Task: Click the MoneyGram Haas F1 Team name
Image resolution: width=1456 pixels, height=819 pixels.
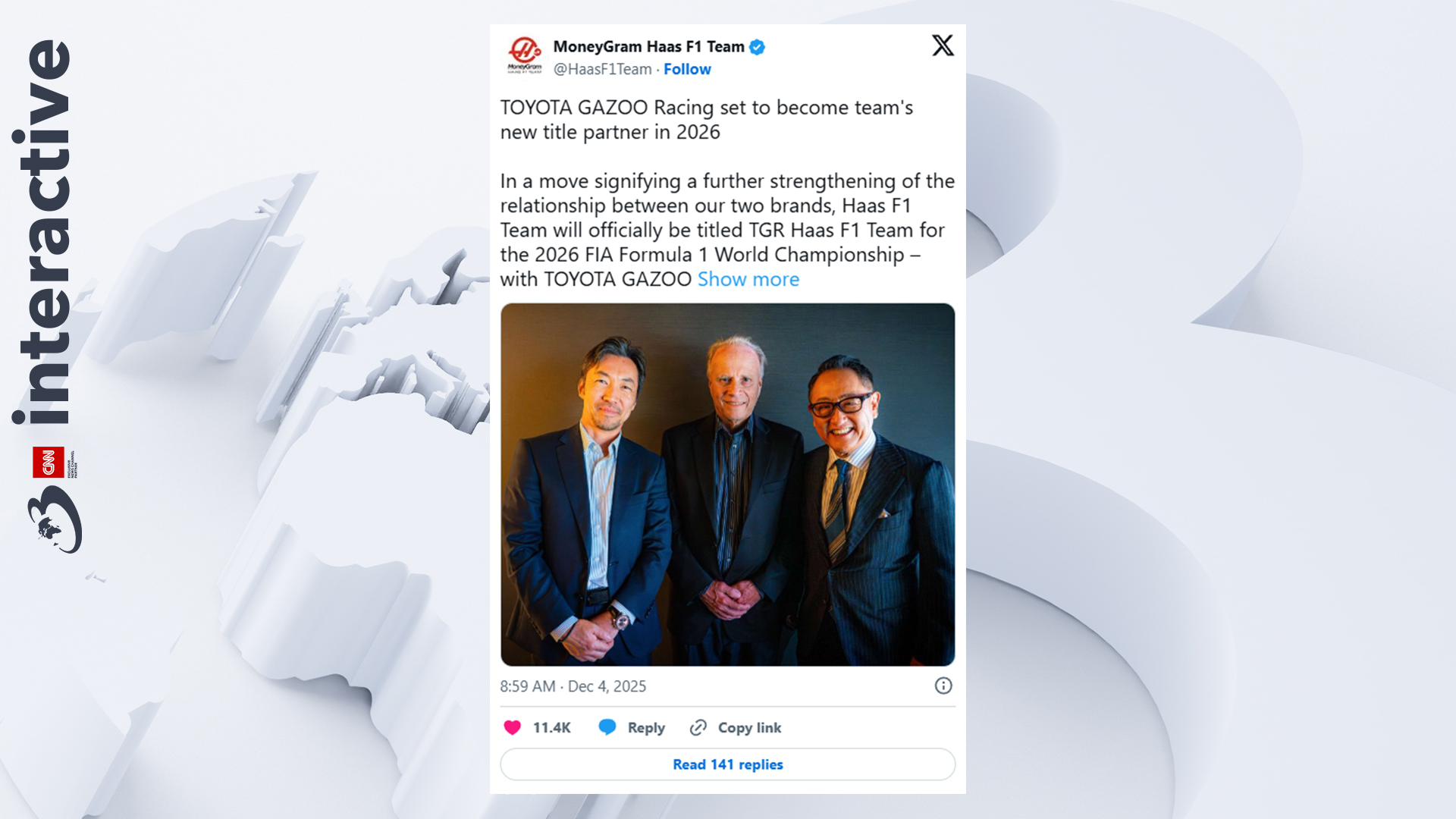Action: [648, 47]
